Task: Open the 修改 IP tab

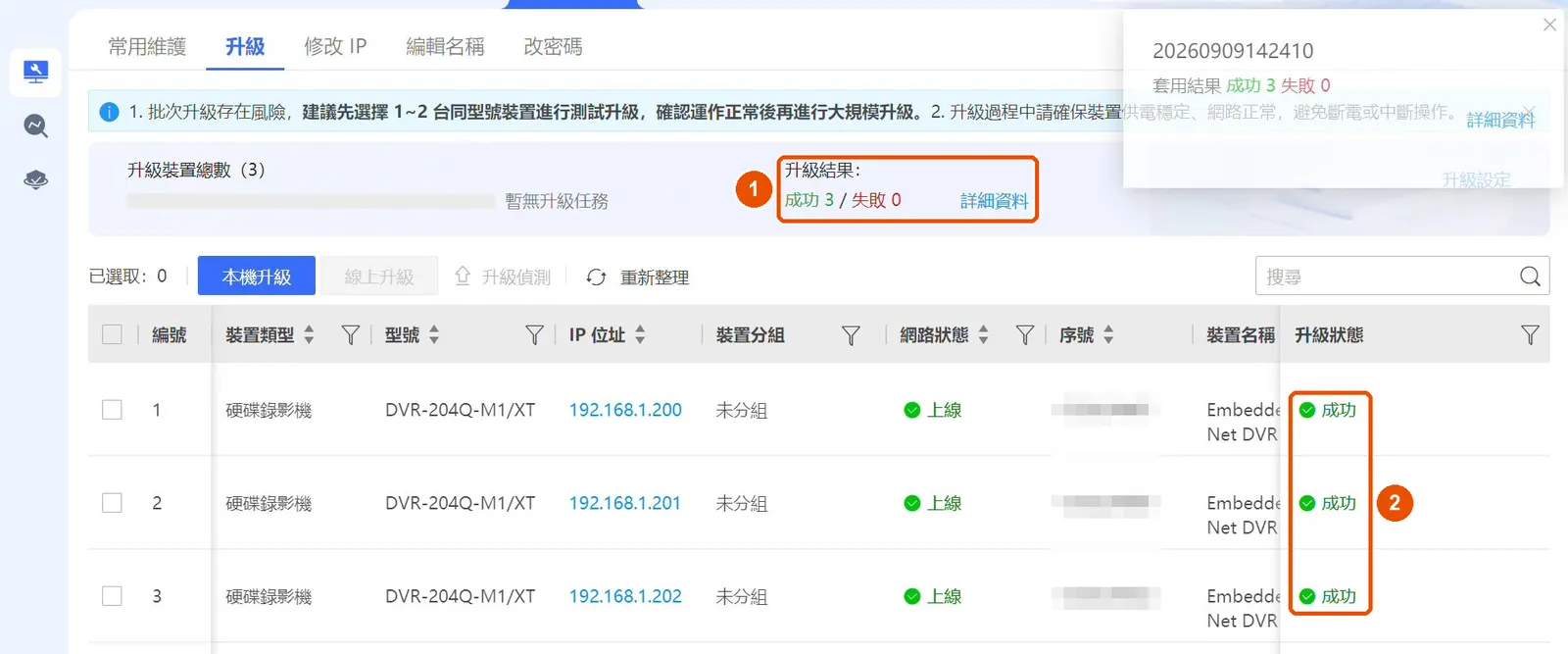Action: pos(335,46)
